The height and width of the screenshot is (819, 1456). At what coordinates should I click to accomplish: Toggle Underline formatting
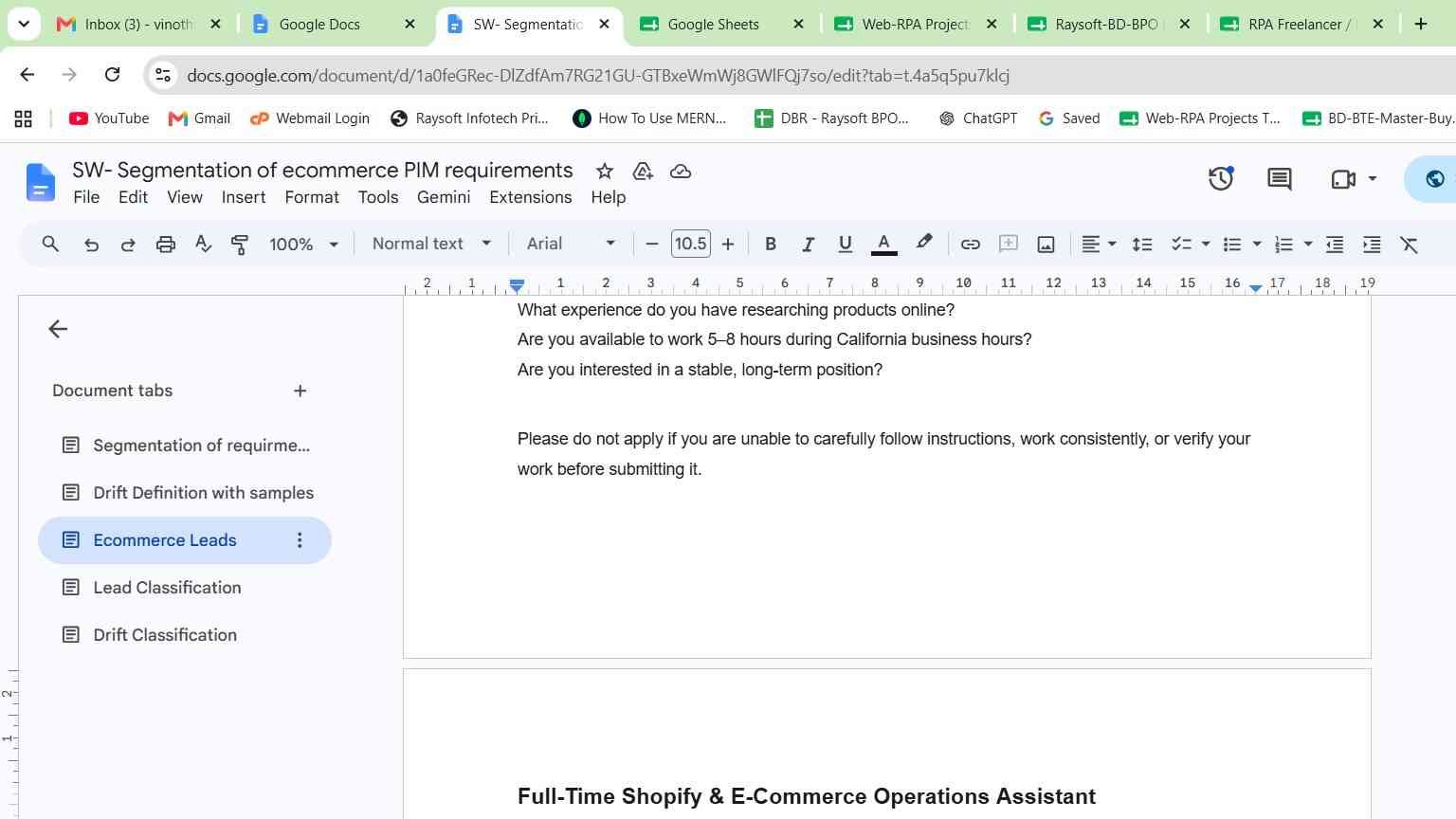[x=846, y=245]
